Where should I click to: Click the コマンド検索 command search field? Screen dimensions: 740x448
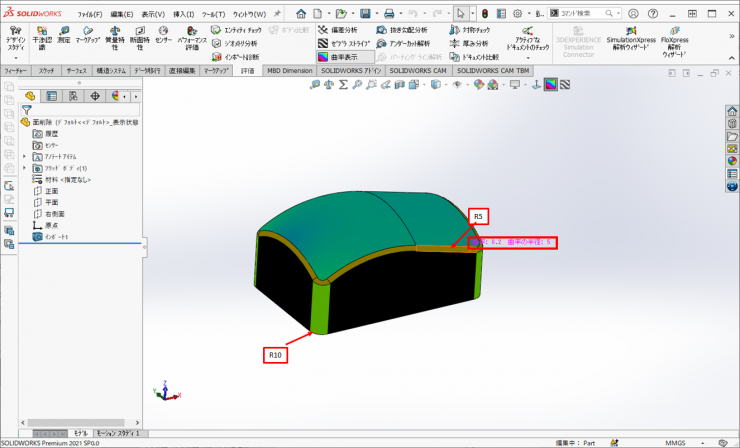point(582,14)
